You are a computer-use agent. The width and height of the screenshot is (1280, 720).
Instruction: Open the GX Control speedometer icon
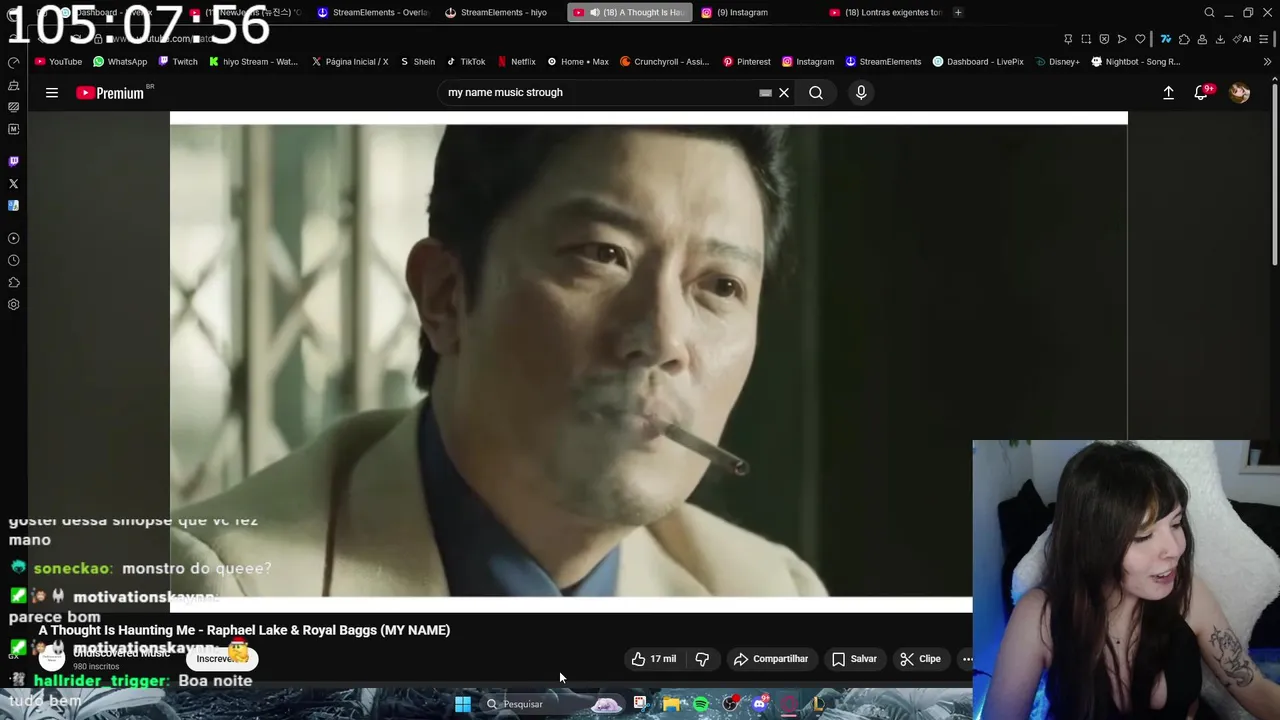[x=13, y=62]
